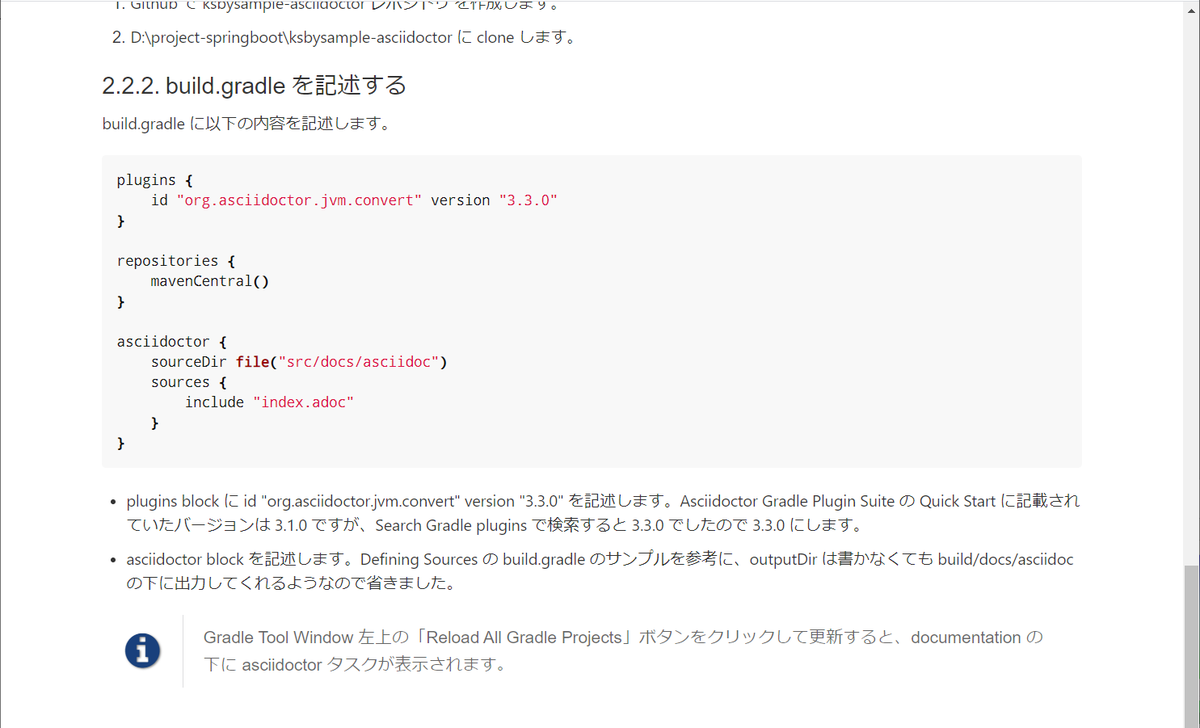Select the string src/docs/asciidoc in code
The width and height of the screenshot is (1200, 728).
pos(358,361)
